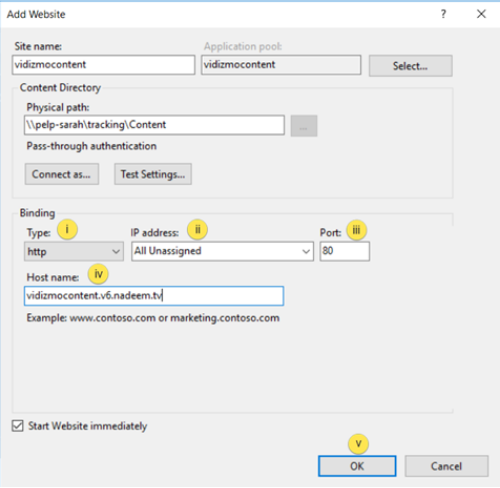Image resolution: width=500 pixels, height=488 pixels.
Task: Click the Cancel button
Action: [x=447, y=466]
